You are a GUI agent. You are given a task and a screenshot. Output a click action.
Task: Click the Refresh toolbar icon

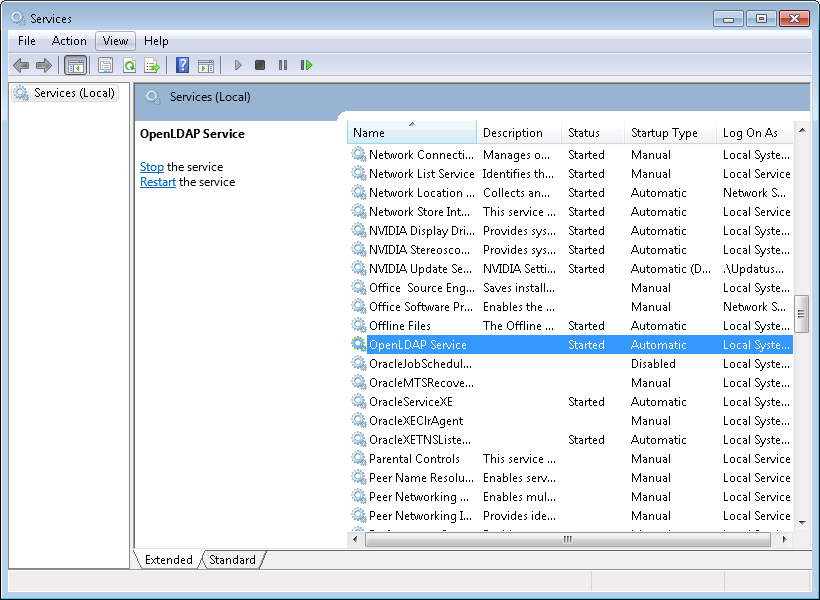pos(129,65)
